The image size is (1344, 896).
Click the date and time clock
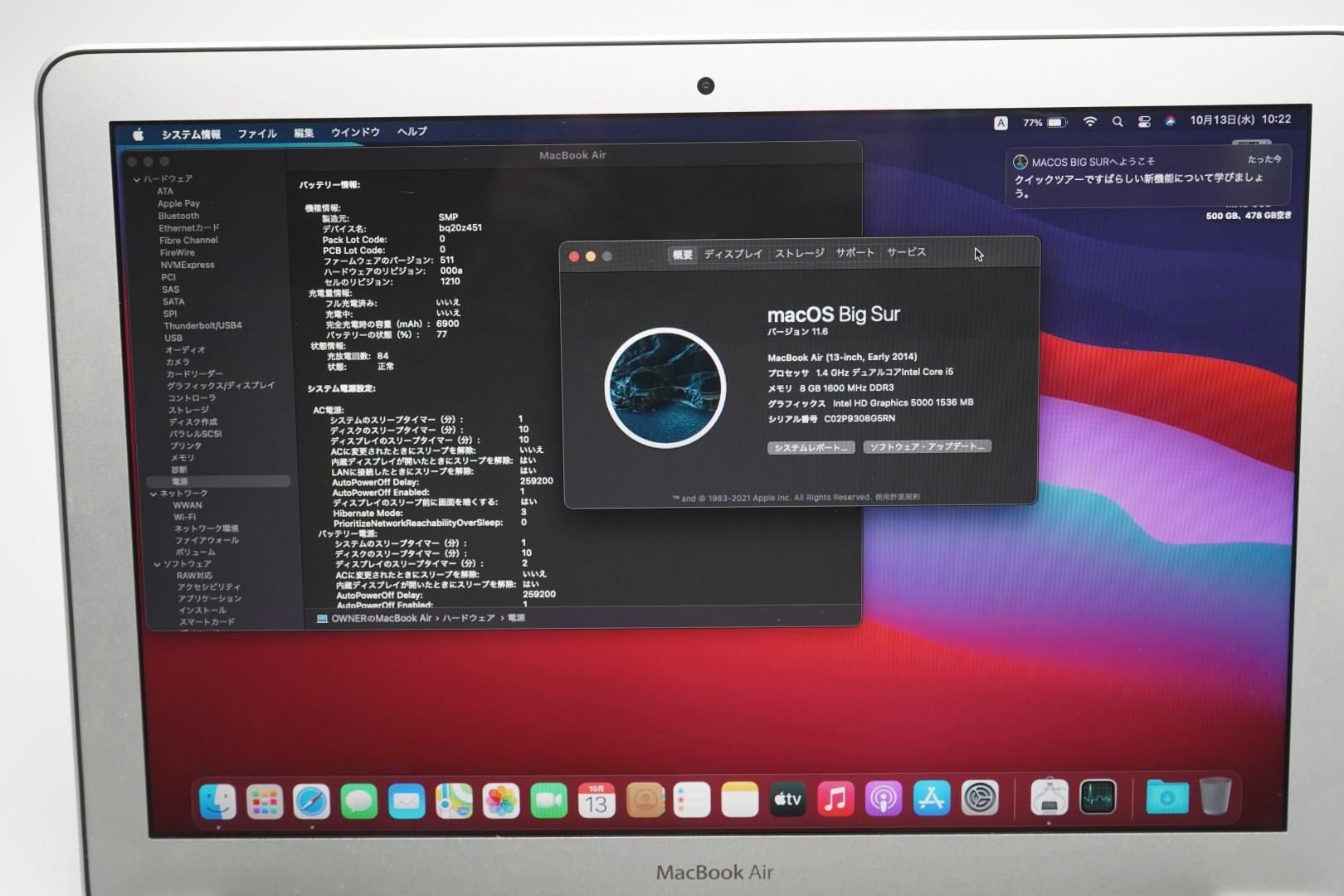click(x=1240, y=119)
